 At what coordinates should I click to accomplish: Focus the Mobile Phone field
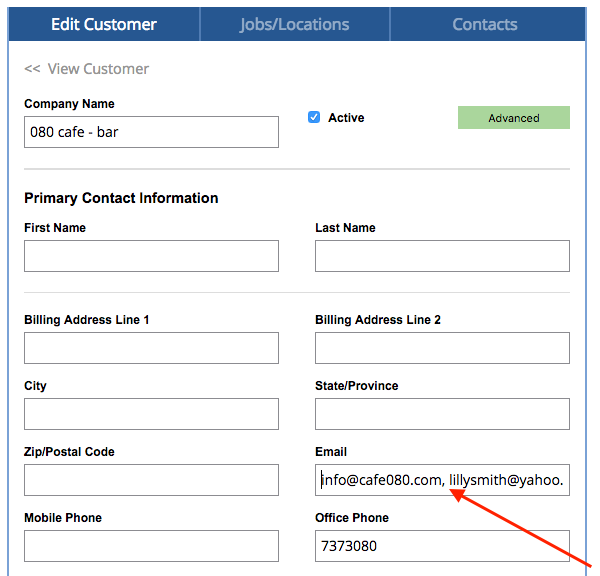tap(151, 546)
